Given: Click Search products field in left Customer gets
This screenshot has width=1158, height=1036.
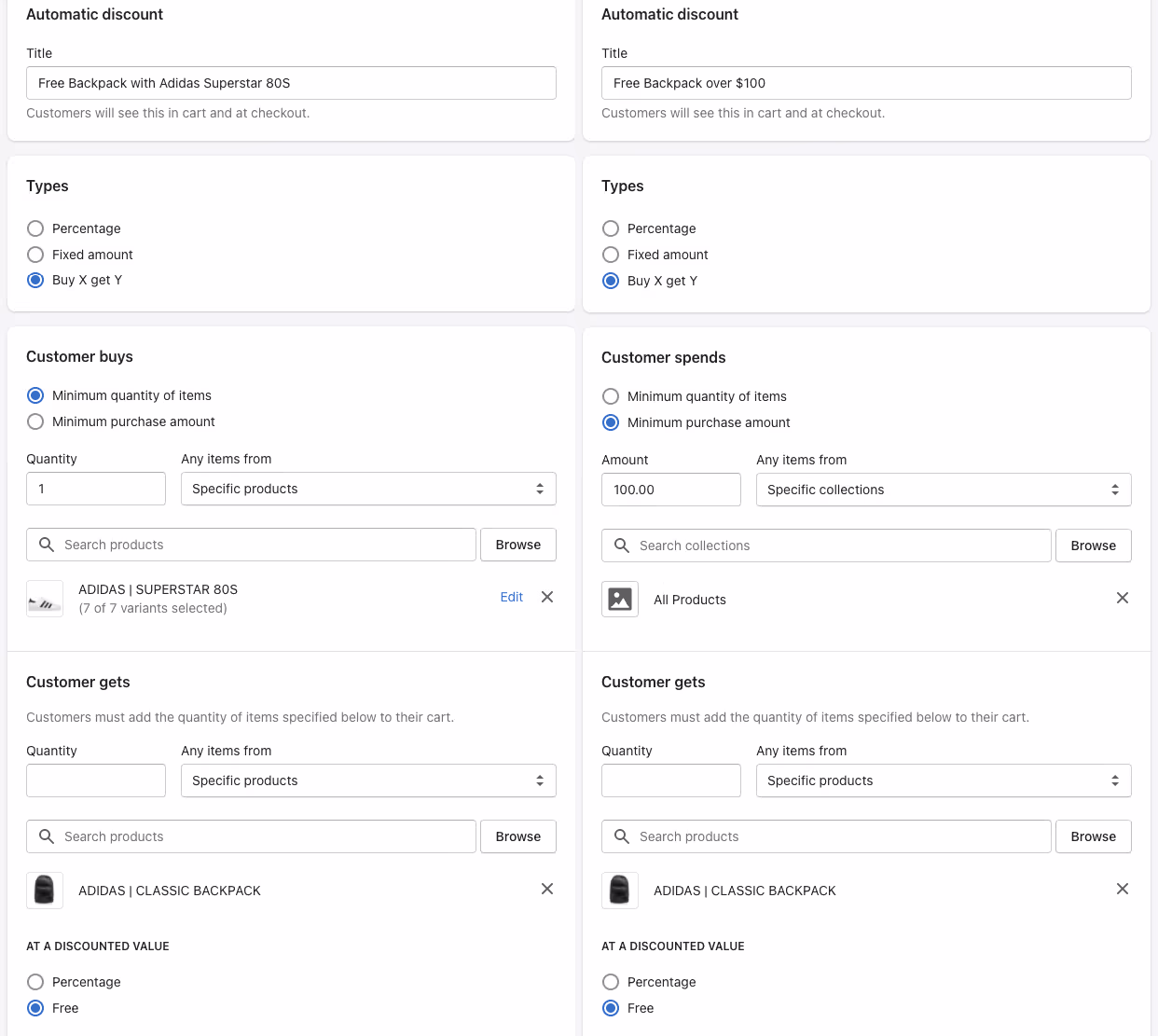Looking at the screenshot, I should tap(251, 836).
